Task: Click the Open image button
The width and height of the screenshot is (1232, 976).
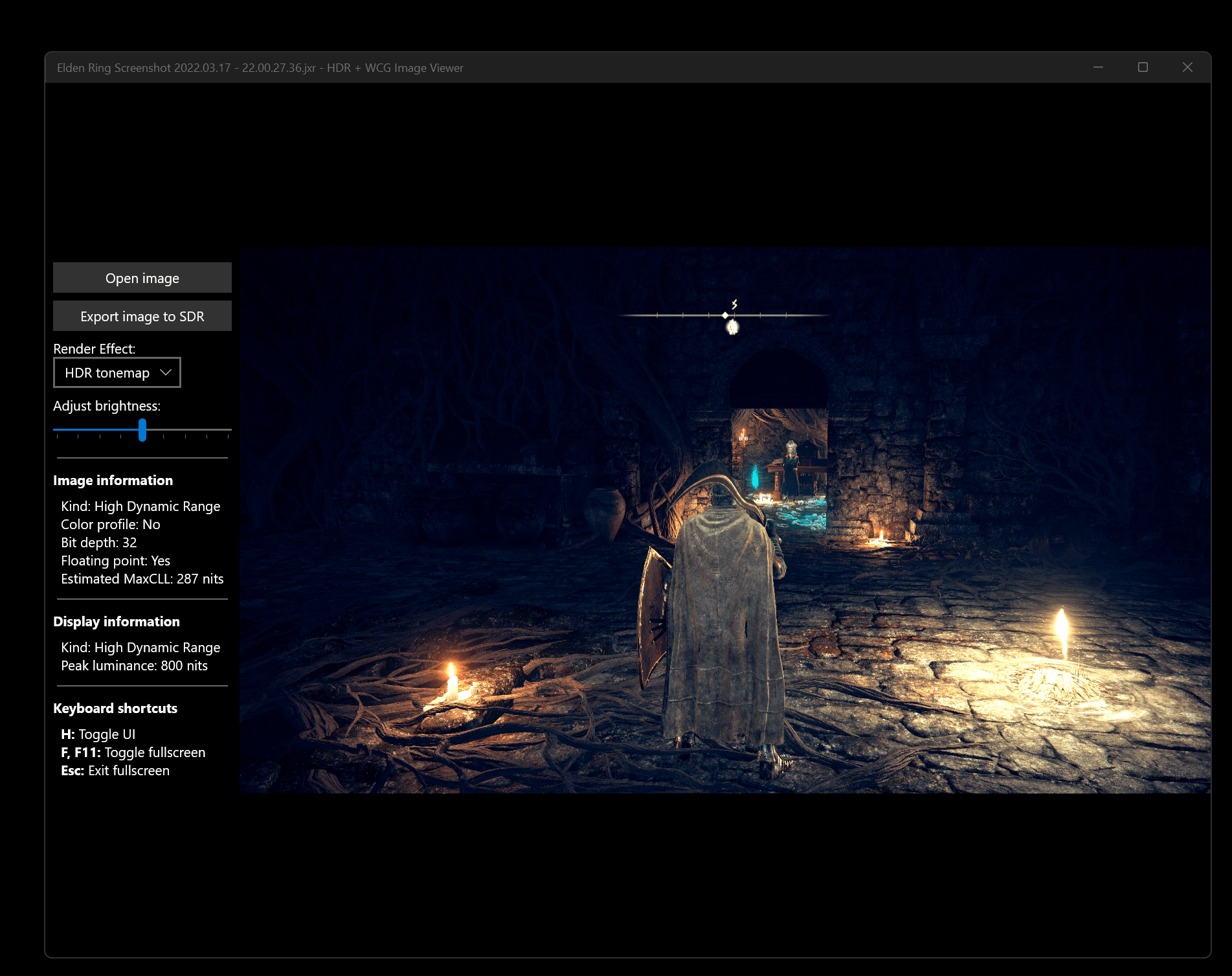Action: [x=142, y=278]
